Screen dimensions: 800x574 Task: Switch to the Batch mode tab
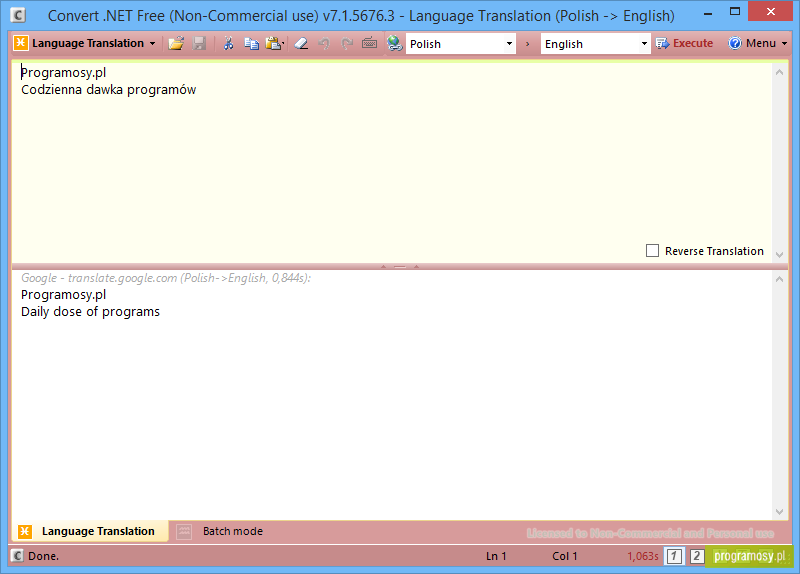tap(220, 531)
